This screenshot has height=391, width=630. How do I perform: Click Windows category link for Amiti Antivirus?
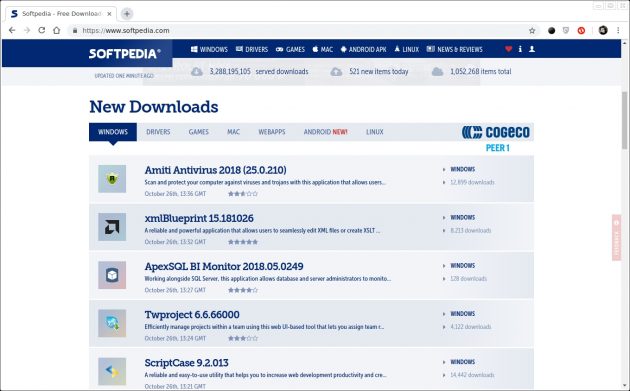point(462,169)
